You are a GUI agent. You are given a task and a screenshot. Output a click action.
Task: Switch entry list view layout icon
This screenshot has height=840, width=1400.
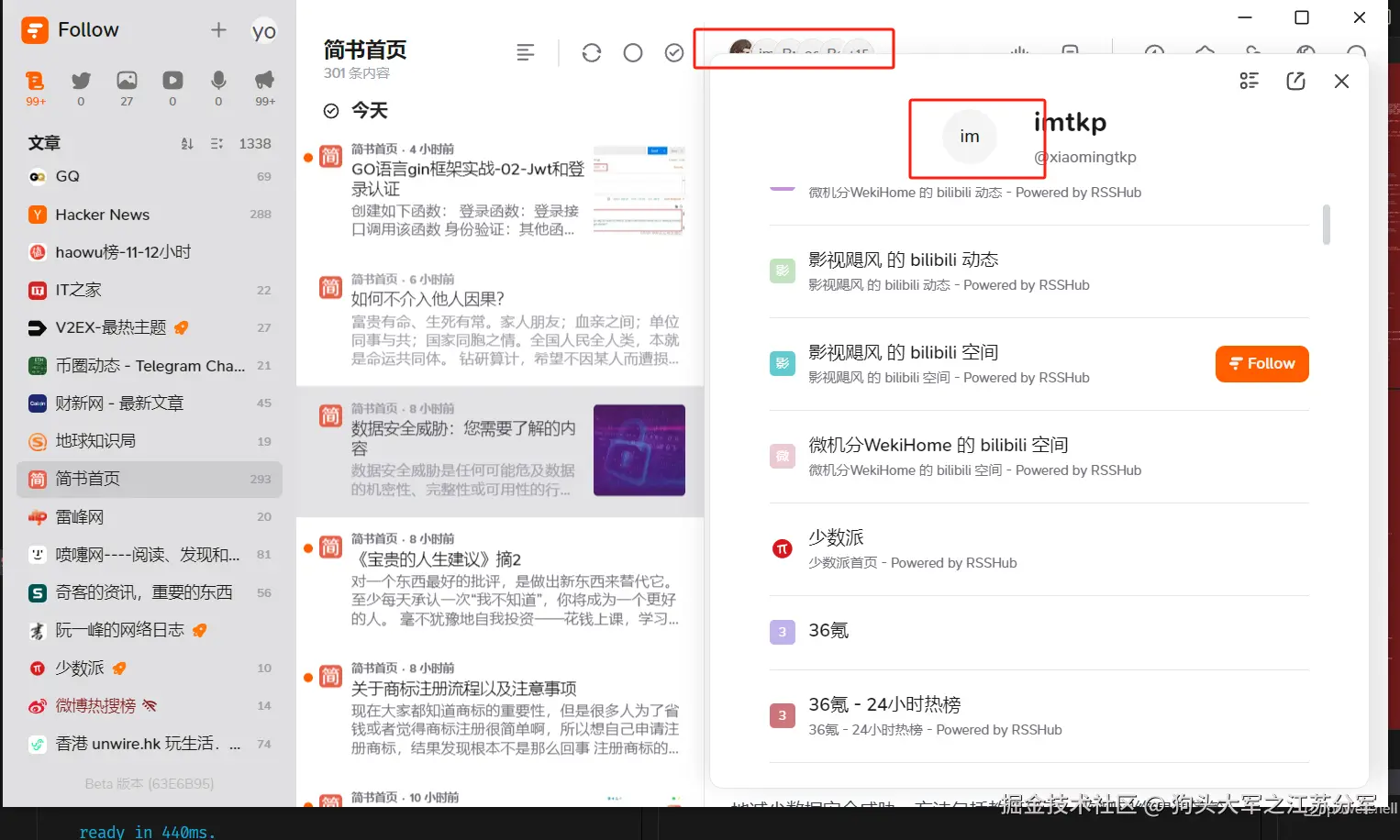pyautogui.click(x=526, y=53)
